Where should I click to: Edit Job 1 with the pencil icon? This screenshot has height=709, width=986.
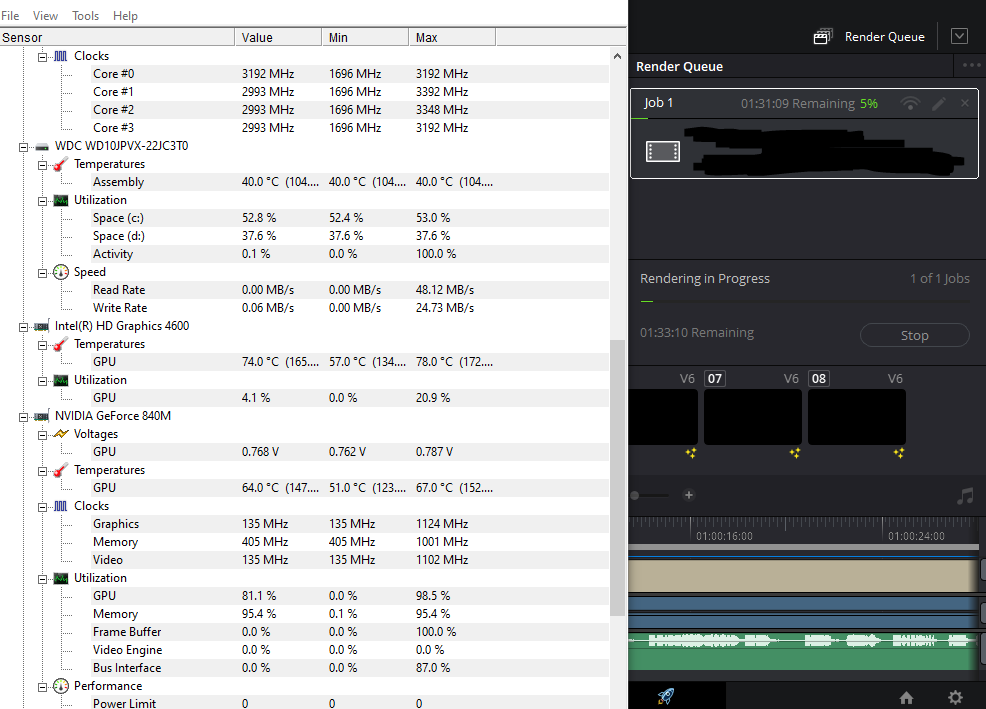click(x=939, y=103)
